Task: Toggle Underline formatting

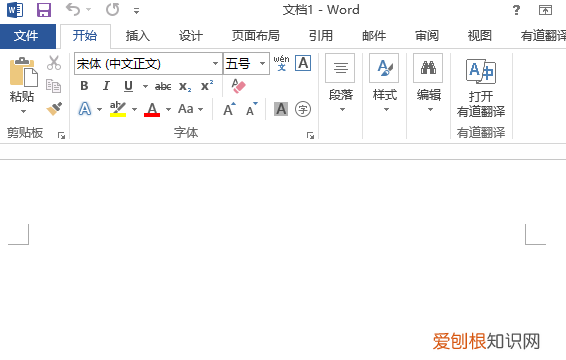Action: point(129,86)
